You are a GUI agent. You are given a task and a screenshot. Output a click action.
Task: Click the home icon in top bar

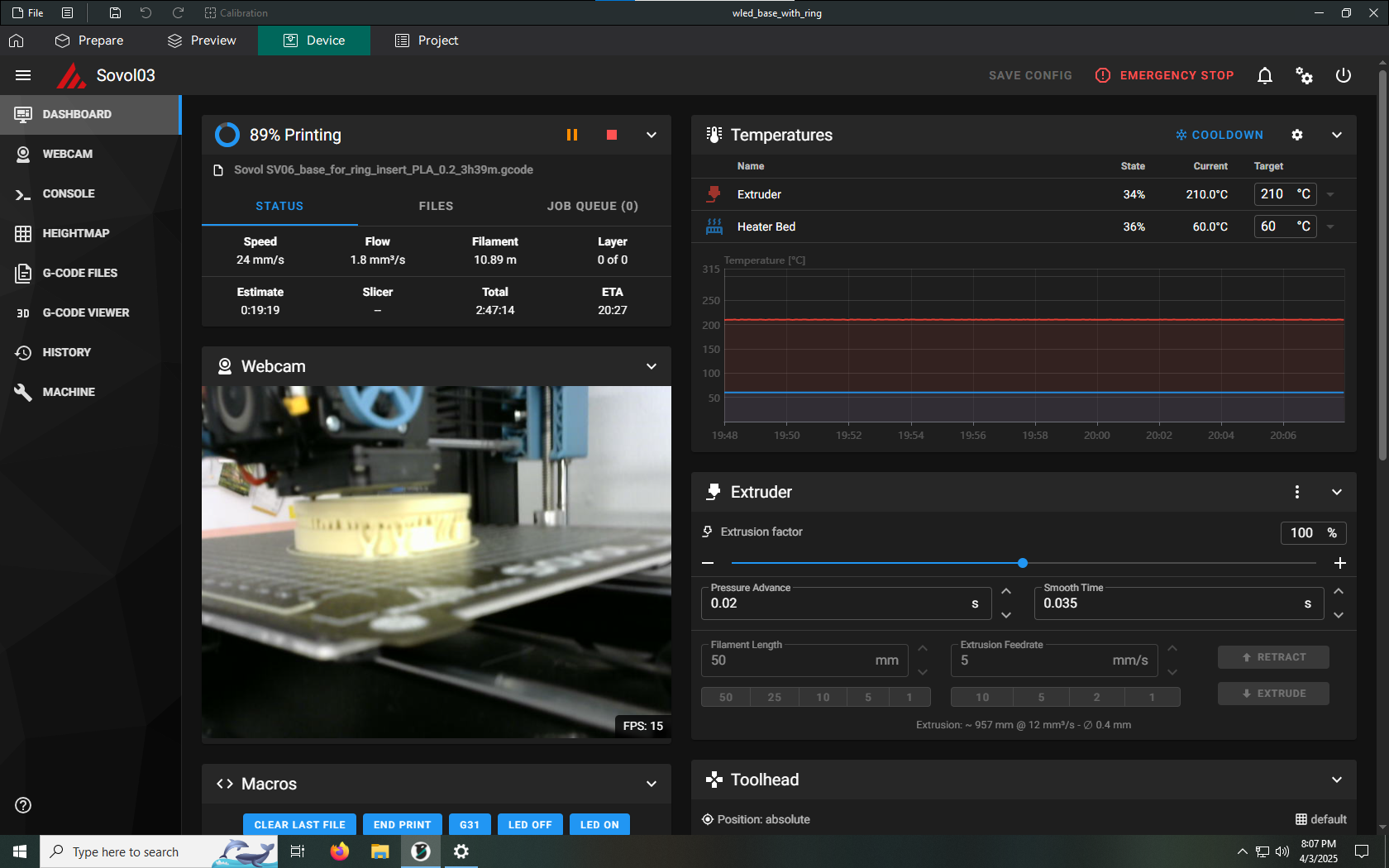click(x=17, y=41)
